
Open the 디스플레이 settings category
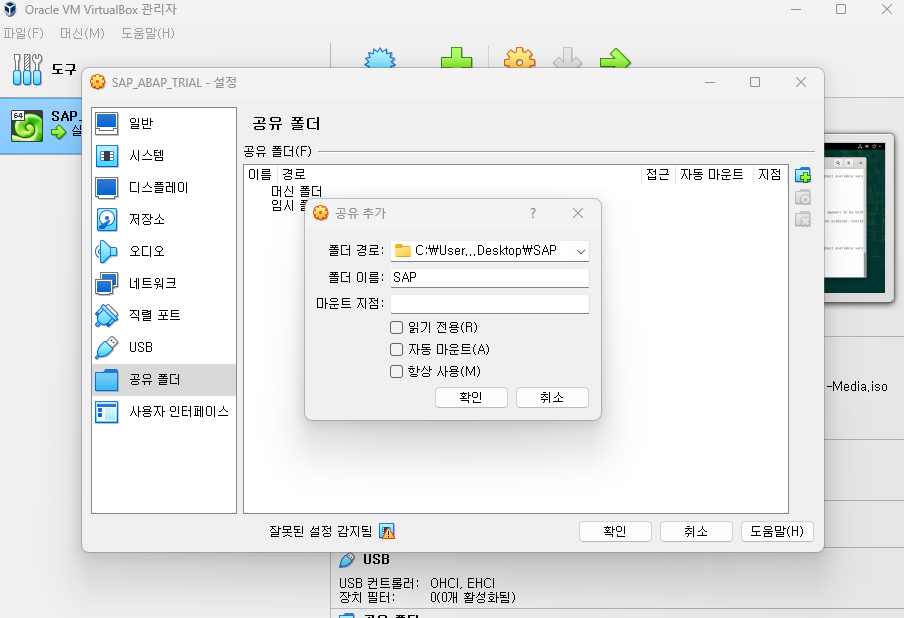164,187
